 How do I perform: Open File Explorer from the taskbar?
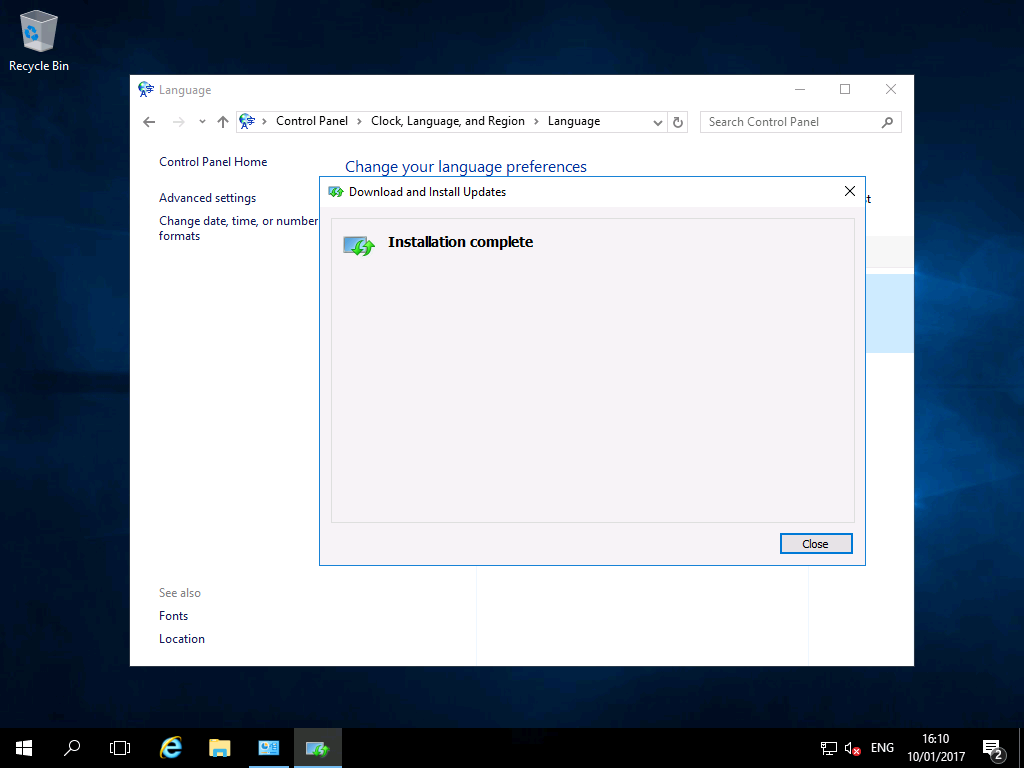(x=219, y=748)
